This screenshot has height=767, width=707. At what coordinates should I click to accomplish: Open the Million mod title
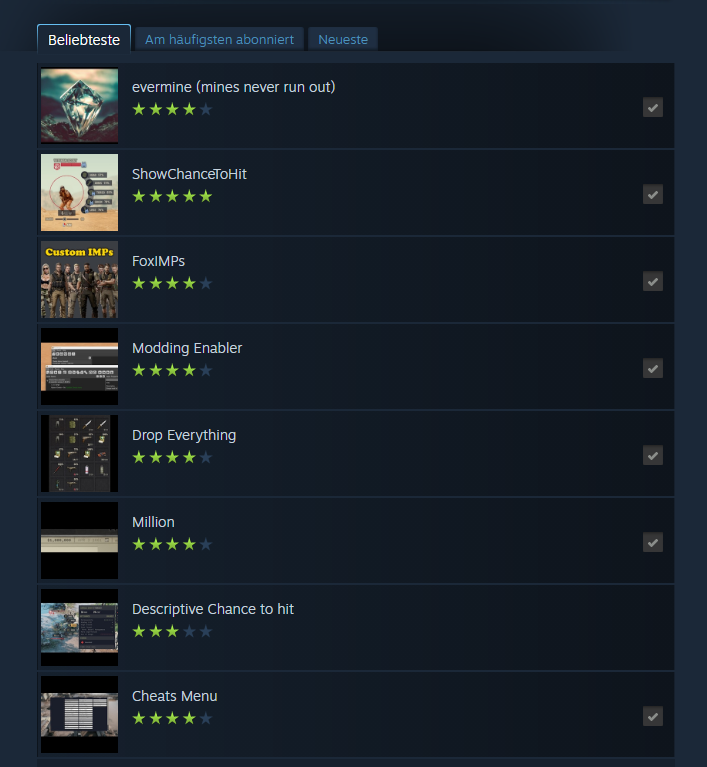(x=153, y=522)
